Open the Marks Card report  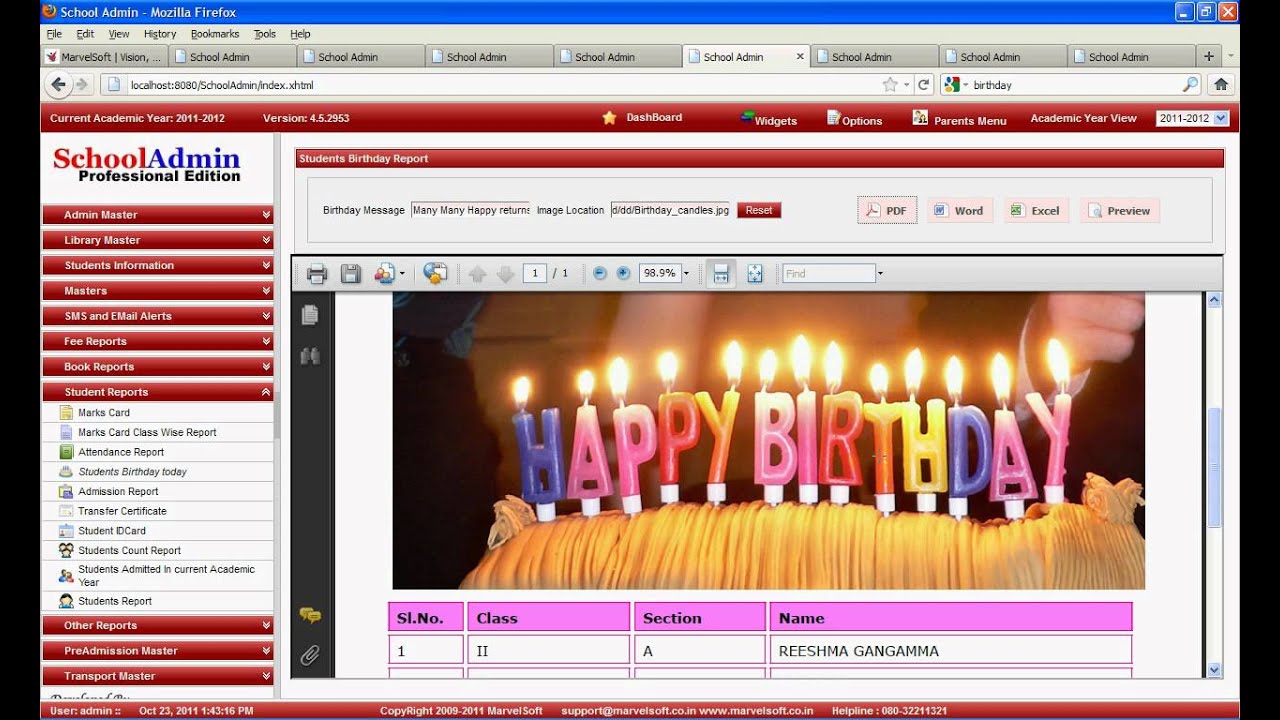[x=104, y=413]
